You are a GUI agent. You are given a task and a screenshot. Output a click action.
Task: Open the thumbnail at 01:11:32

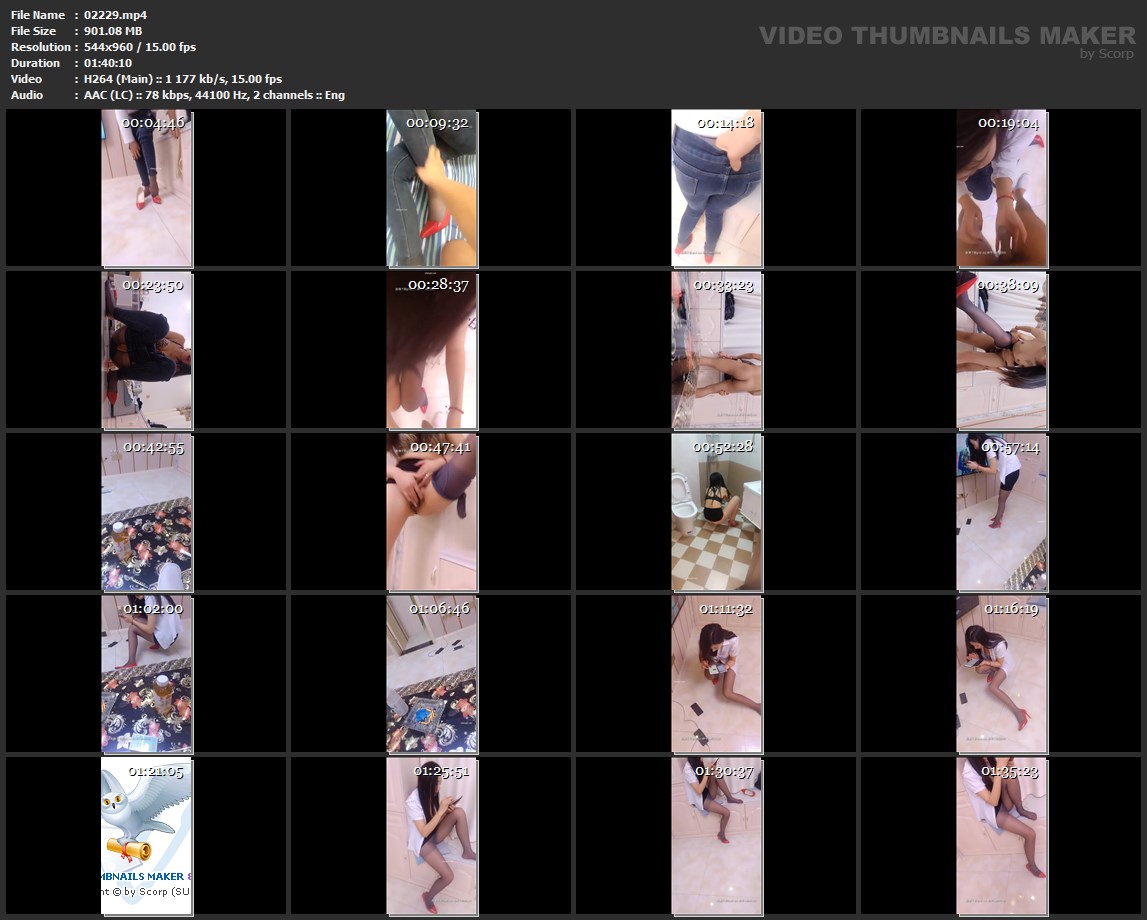[716, 674]
